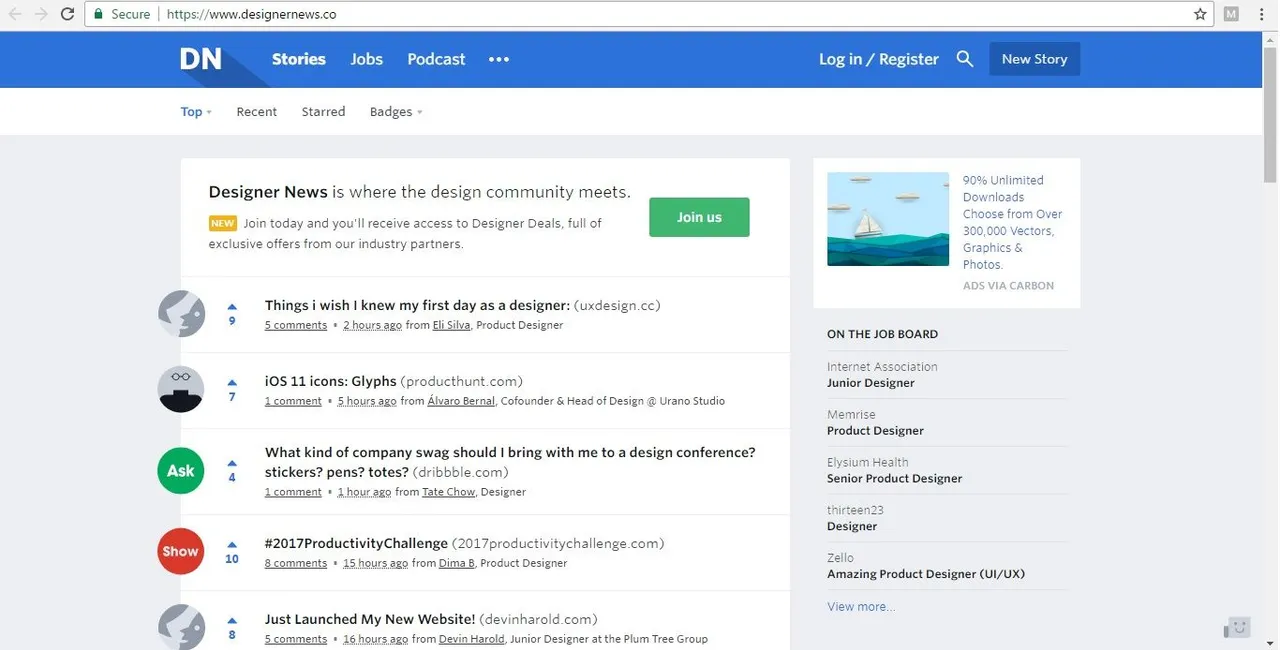This screenshot has width=1280, height=650.
Task: Open Eli Silva's avatar icon
Action: coord(181,314)
